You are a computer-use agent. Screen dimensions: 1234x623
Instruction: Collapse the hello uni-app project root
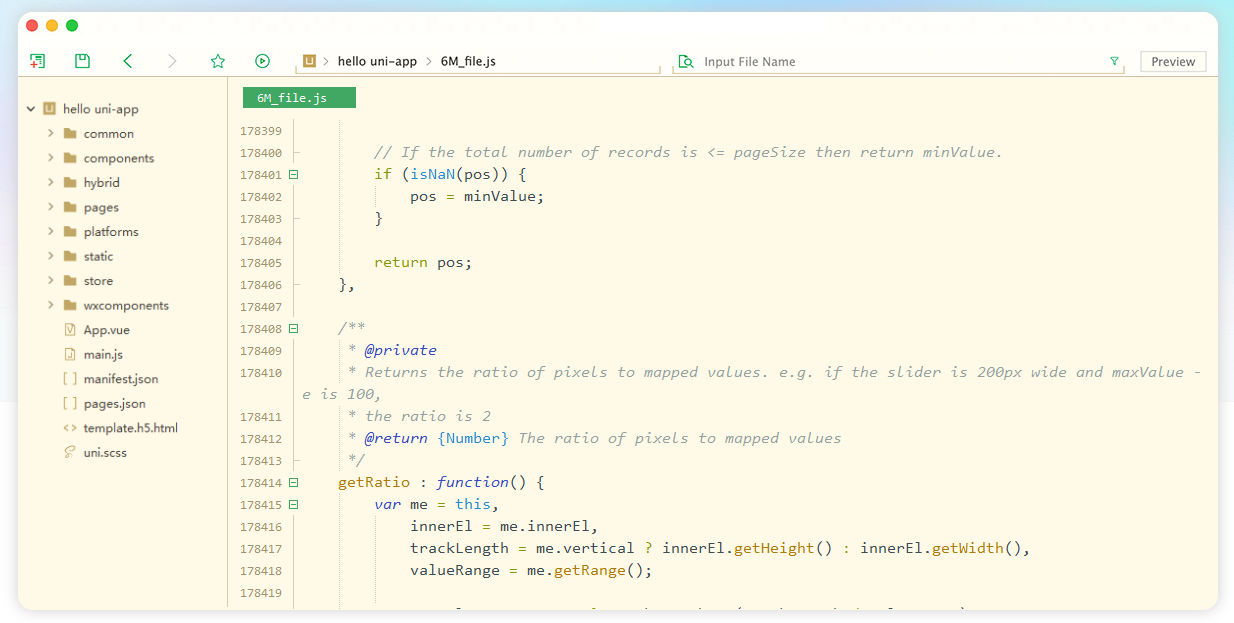click(x=31, y=109)
